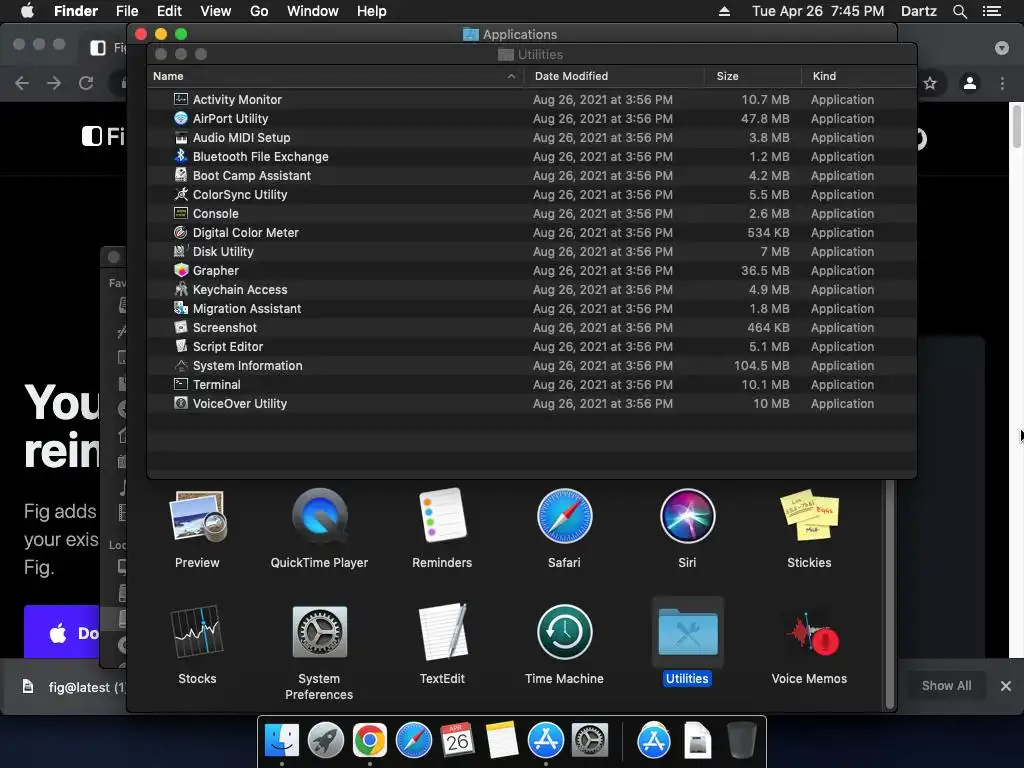1024x768 pixels.
Task: Select Safari in the Applications window
Action: click(x=564, y=516)
